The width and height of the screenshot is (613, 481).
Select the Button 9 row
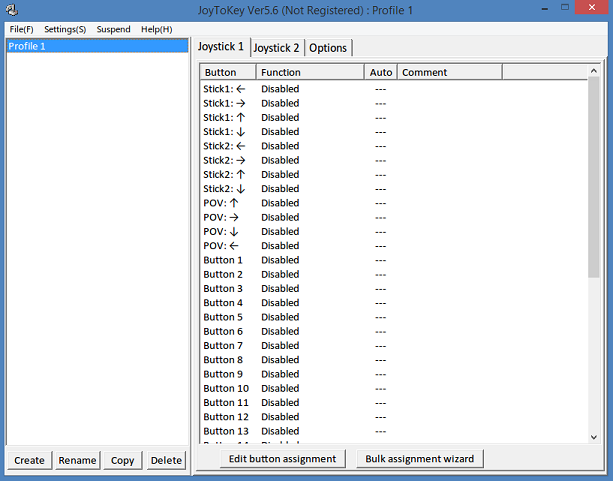click(x=394, y=375)
